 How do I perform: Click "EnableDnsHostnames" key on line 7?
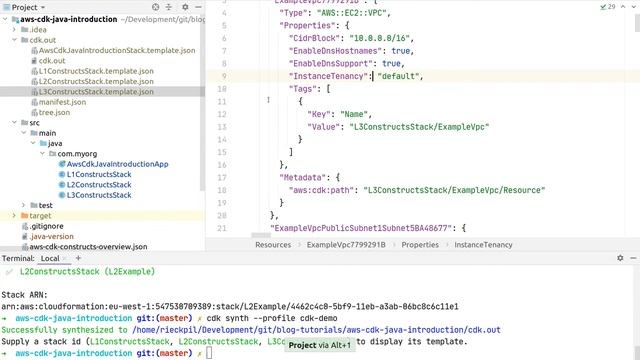[x=335, y=51]
